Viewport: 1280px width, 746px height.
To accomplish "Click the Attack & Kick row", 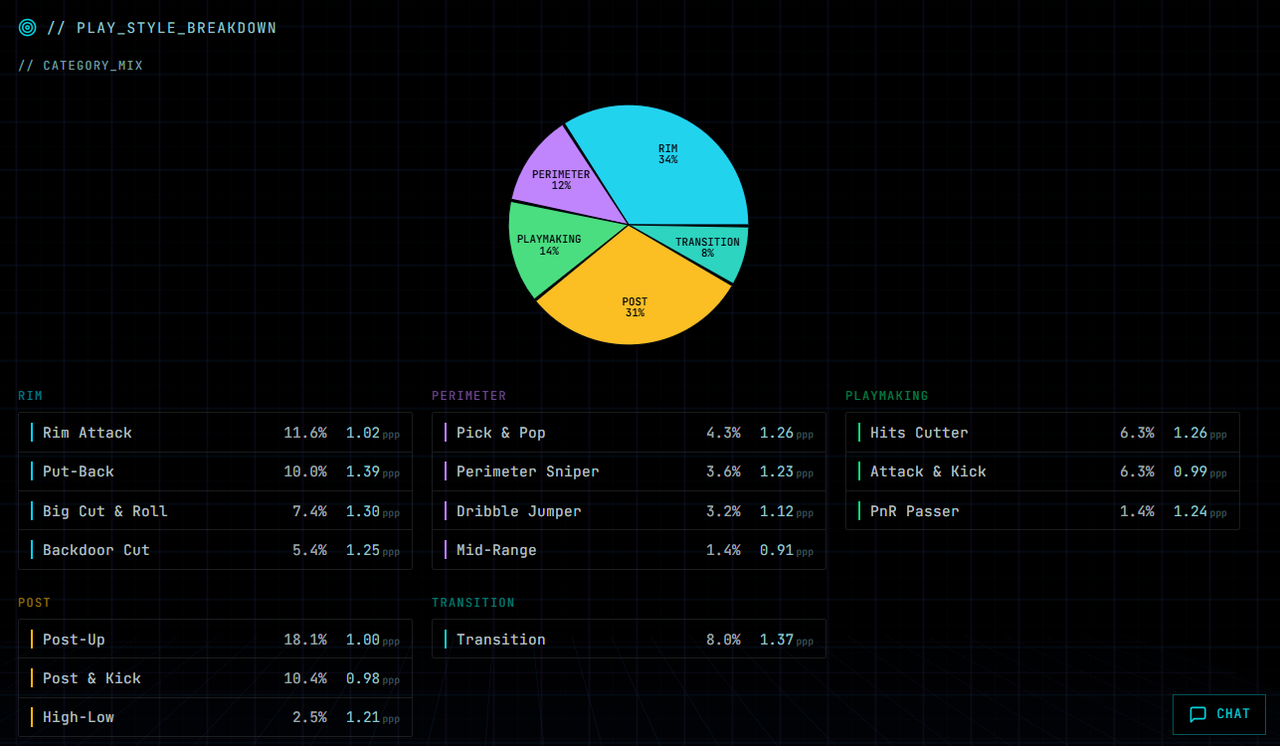I will [x=1042, y=472].
